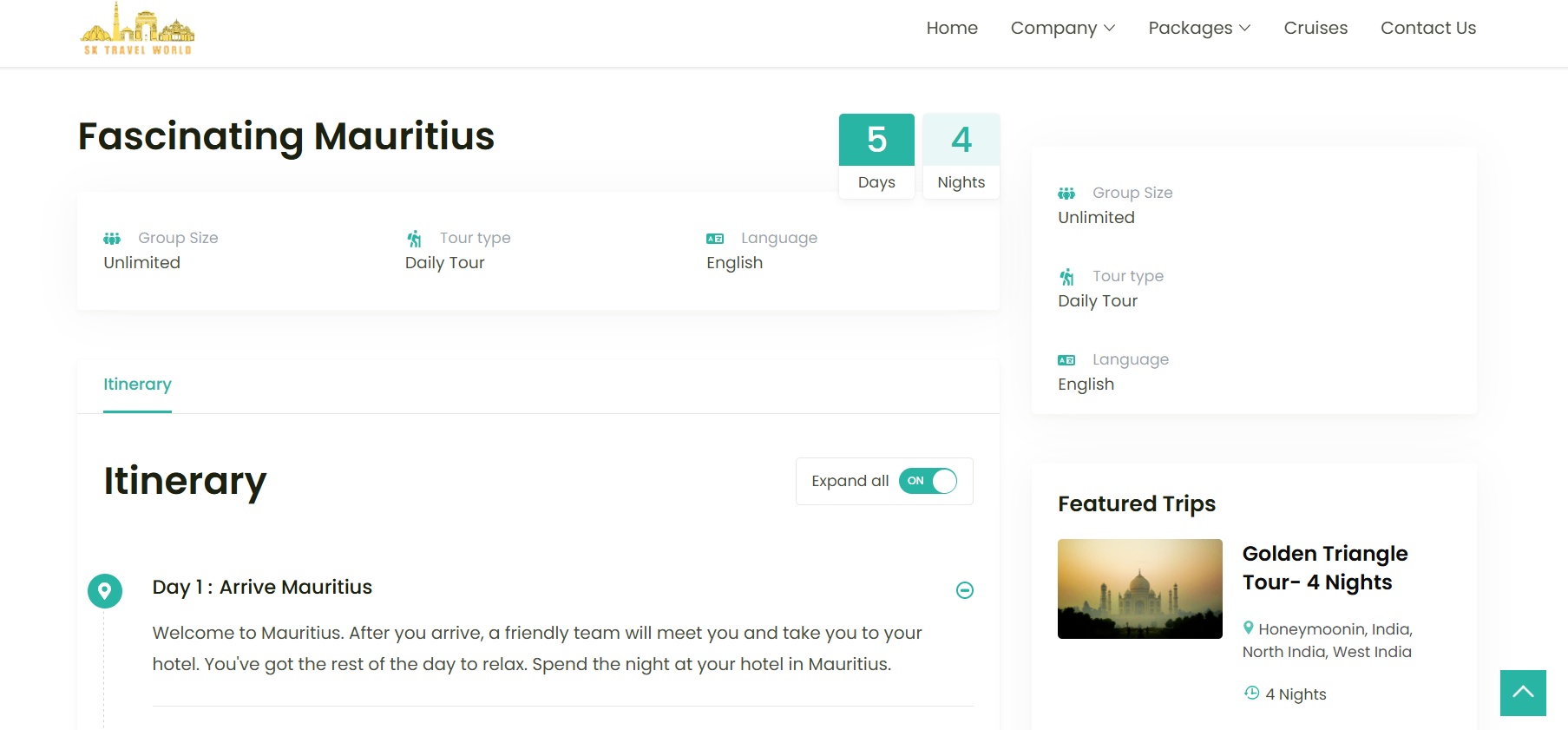Open the Company dropdown menu
The width and height of the screenshot is (1568, 730).
click(1062, 28)
